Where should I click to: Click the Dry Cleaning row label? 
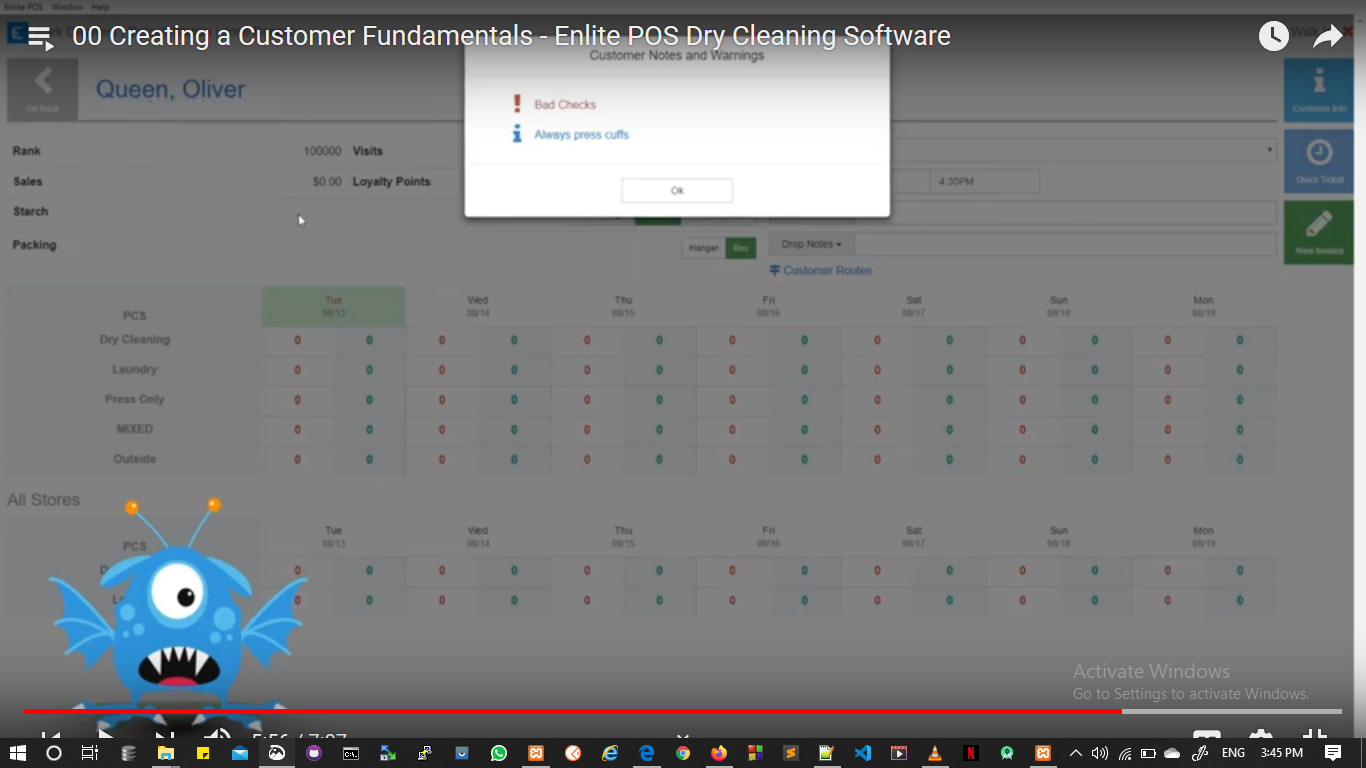pyautogui.click(x=135, y=339)
